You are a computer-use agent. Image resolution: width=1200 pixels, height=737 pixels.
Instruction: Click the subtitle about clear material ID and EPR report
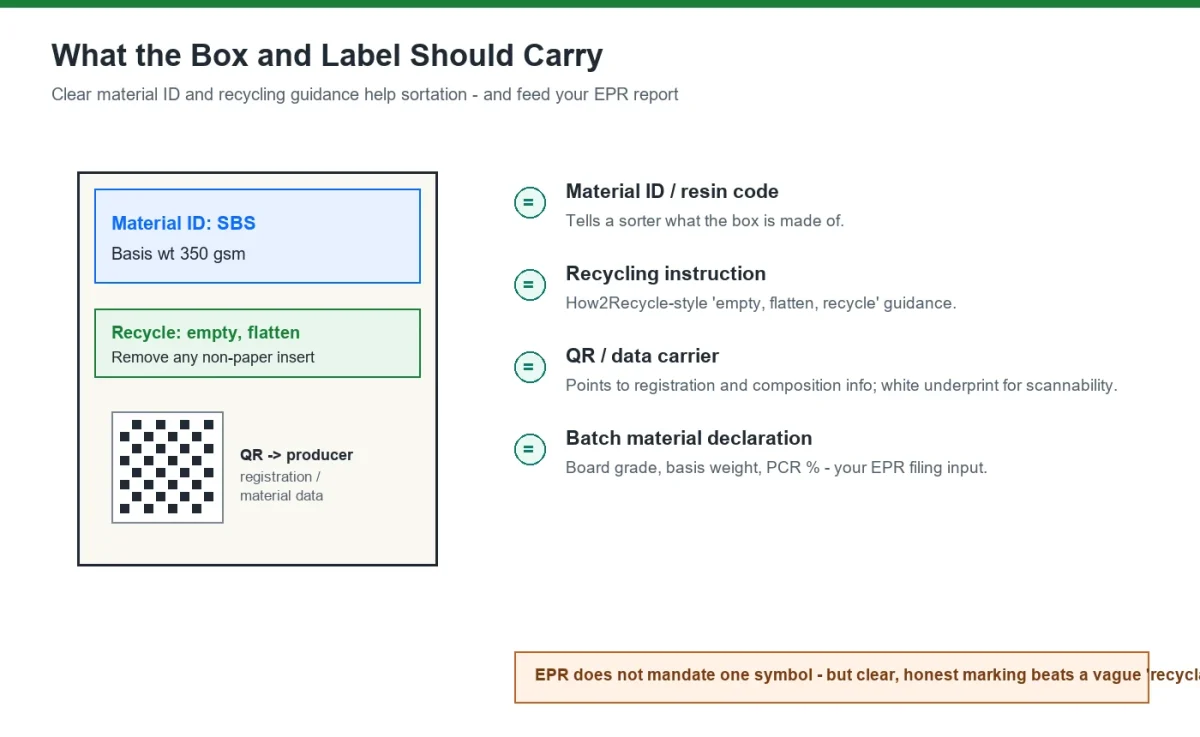tap(365, 95)
